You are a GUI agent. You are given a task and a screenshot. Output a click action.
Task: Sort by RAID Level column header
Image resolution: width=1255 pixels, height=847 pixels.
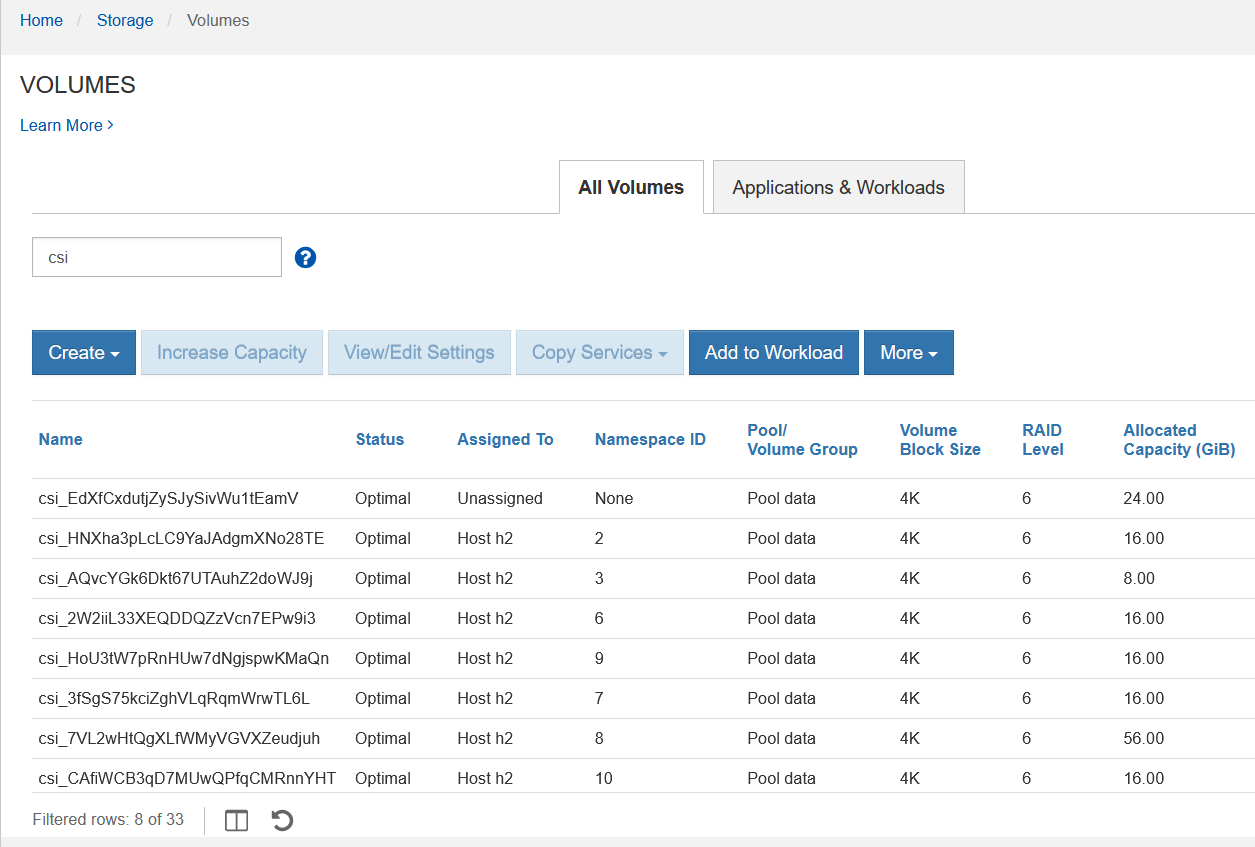(1043, 439)
